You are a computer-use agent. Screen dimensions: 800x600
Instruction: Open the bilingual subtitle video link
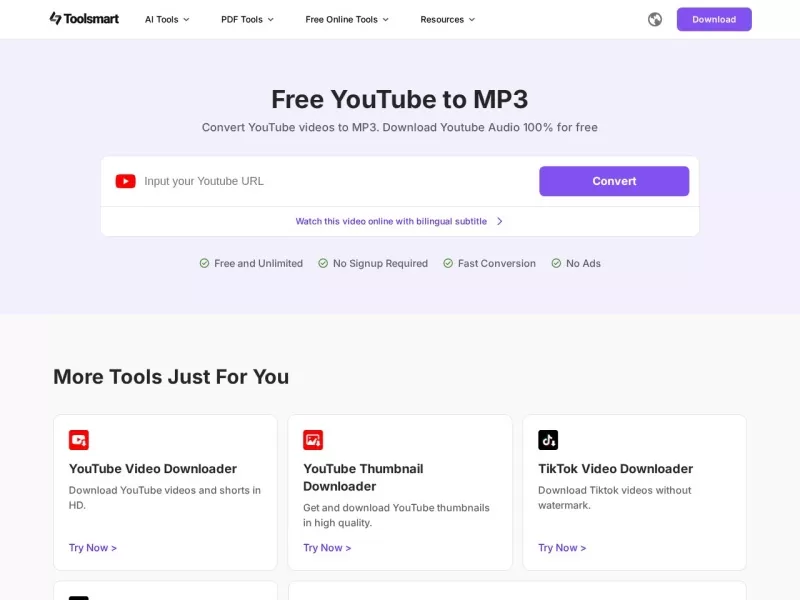tap(390, 221)
